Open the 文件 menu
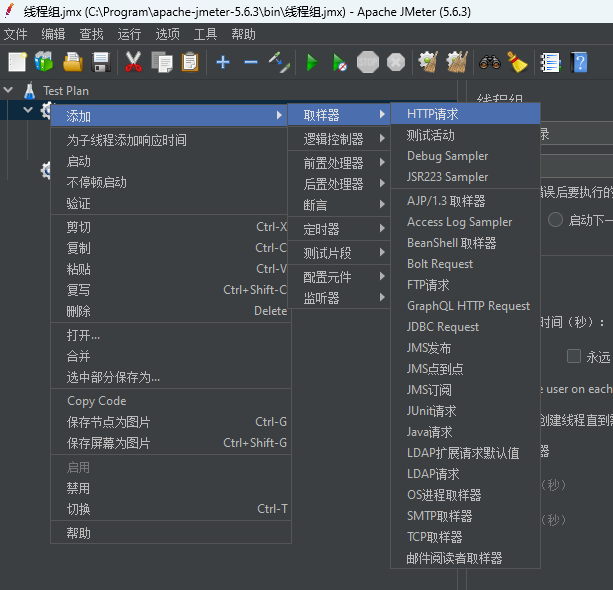613x590 pixels. tap(16, 34)
